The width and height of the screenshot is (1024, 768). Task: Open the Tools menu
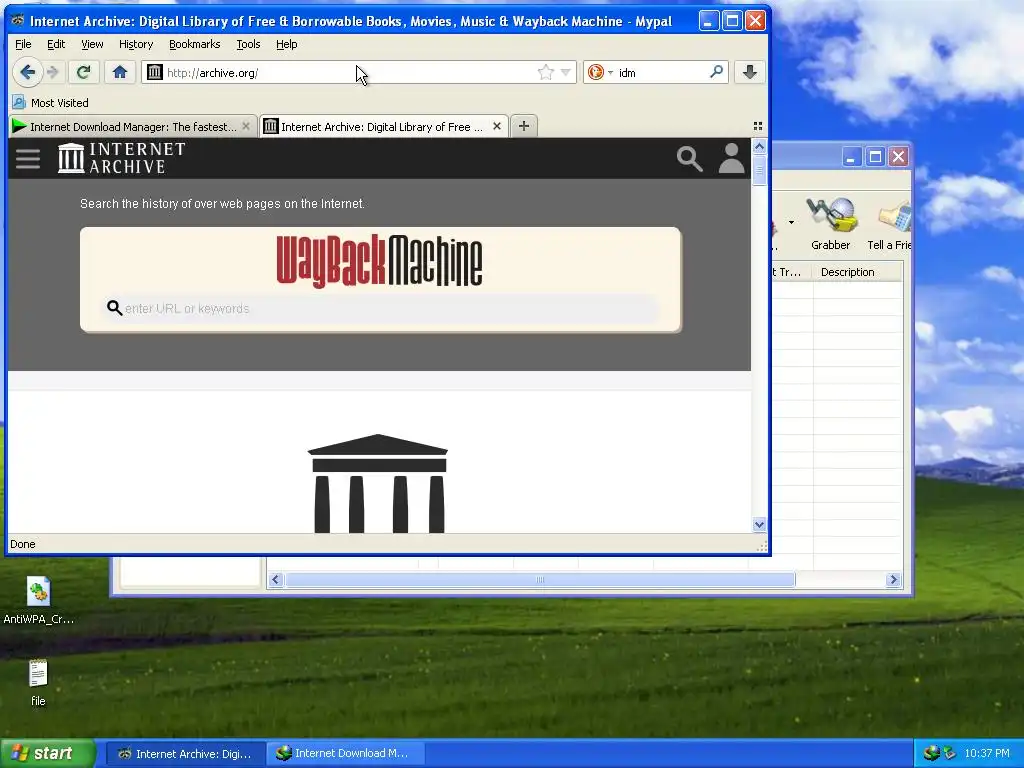pyautogui.click(x=248, y=44)
